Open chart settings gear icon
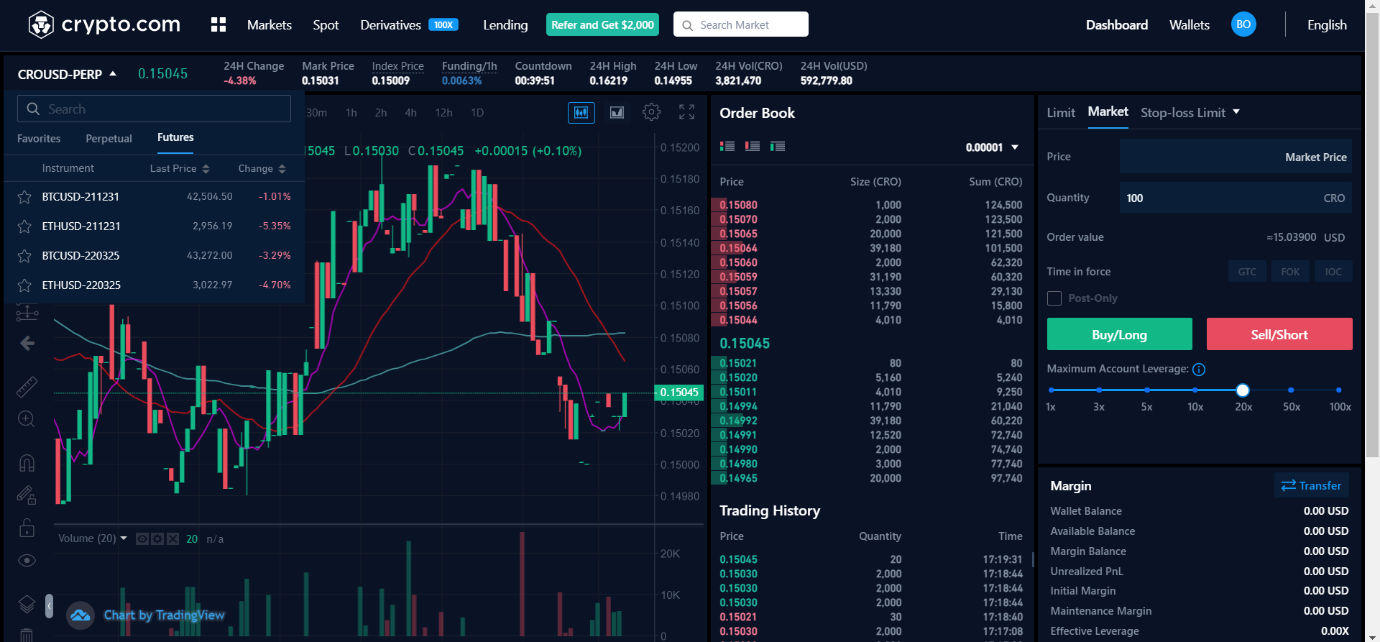1380x642 pixels. 651,112
